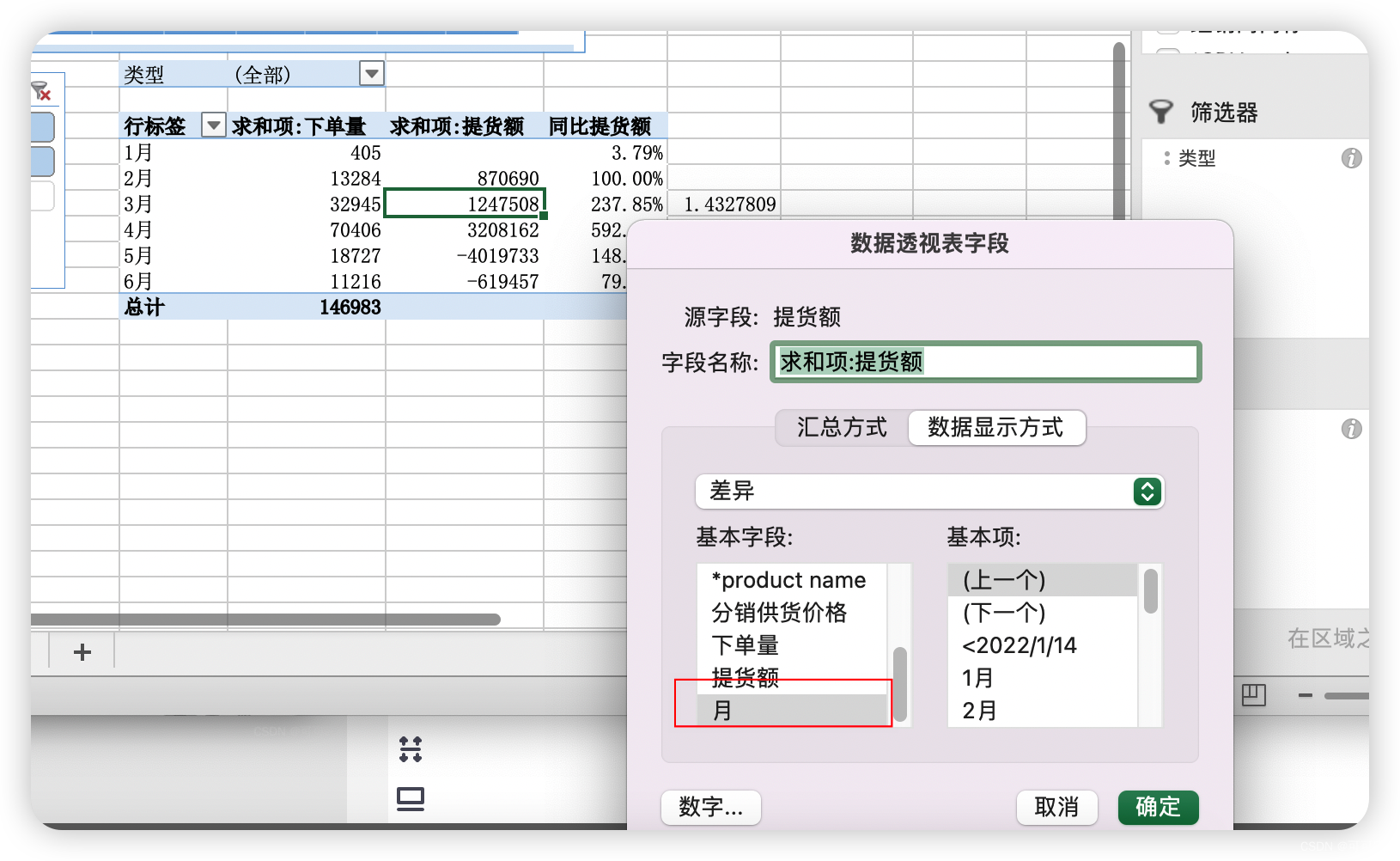This screenshot has width=1400, height=861.
Task: Click the 求和项:下单量 column header
Action: point(299,126)
